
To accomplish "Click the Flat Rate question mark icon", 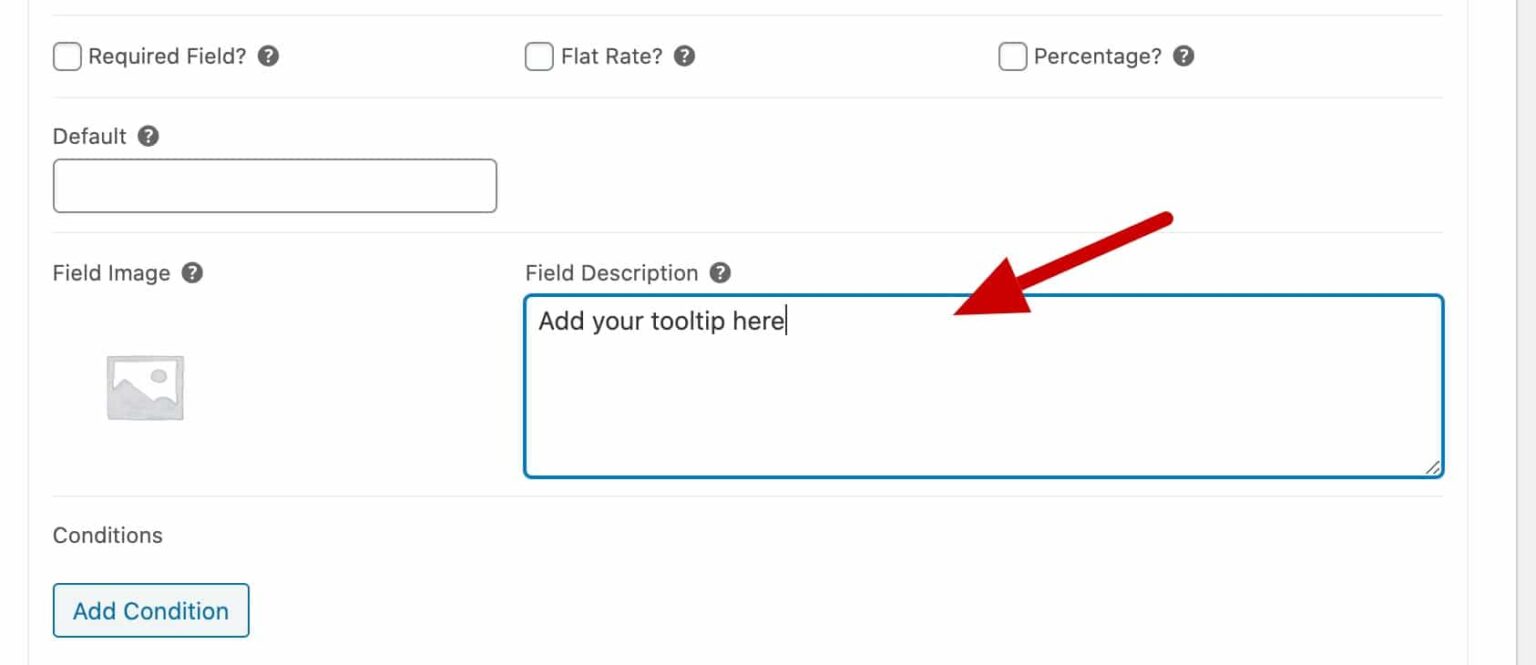I will coord(684,56).
